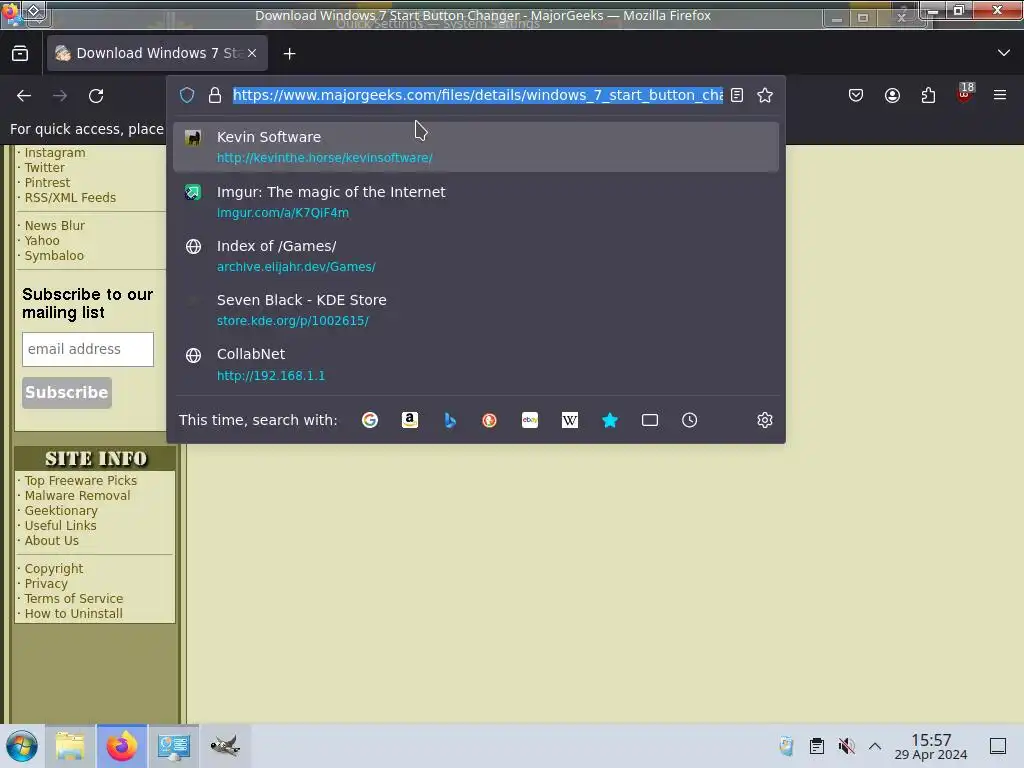Image resolution: width=1024 pixels, height=768 pixels.
Task: Search this time with Google
Action: click(370, 420)
